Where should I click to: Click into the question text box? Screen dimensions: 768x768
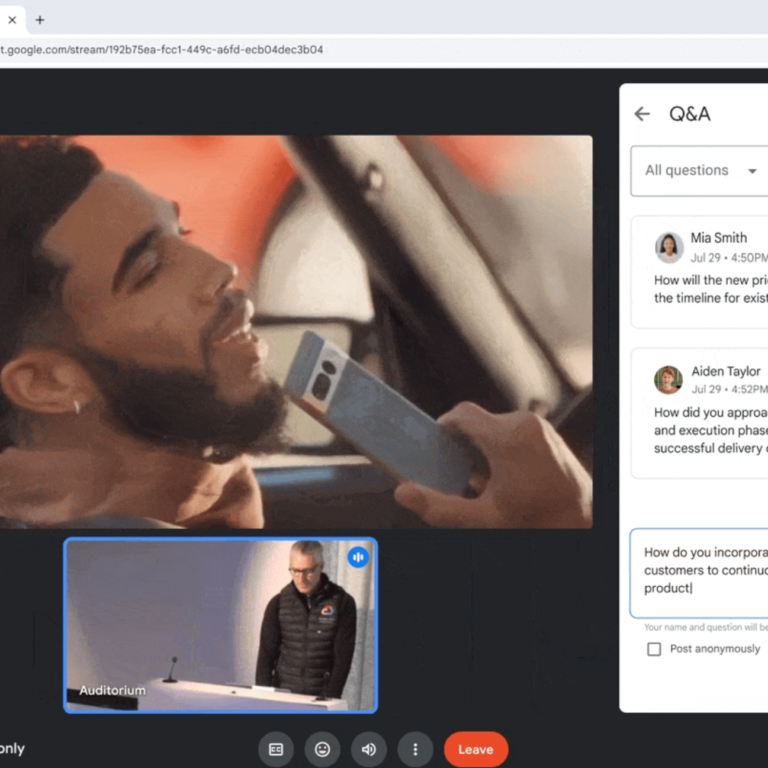point(700,570)
